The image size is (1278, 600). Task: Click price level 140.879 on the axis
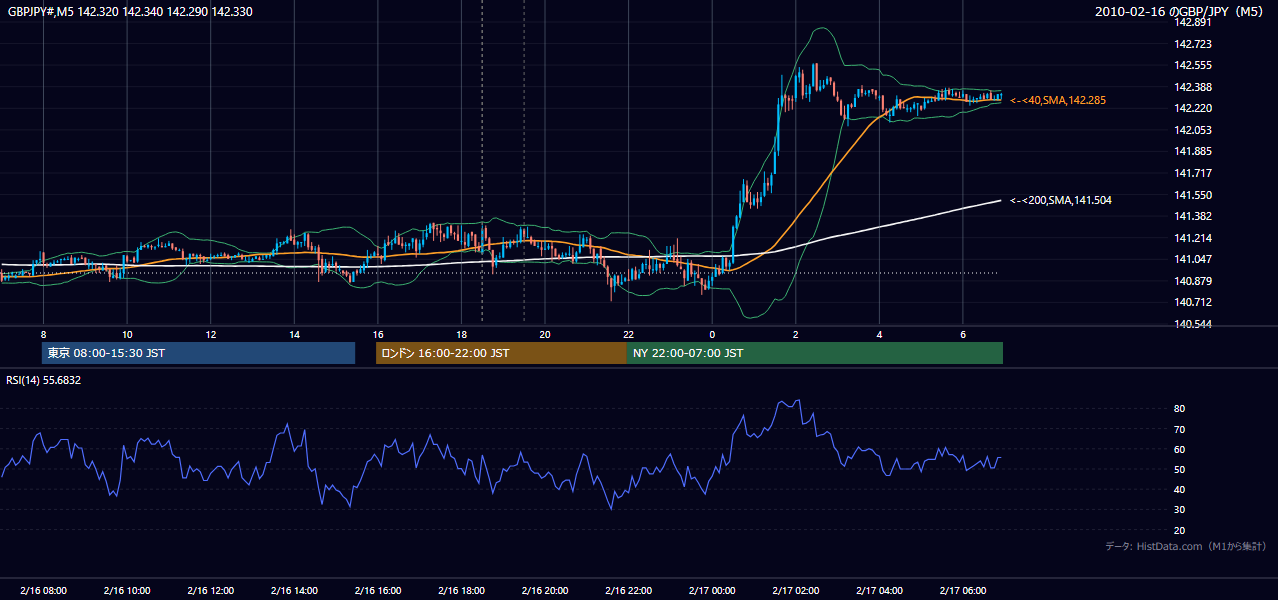(1192, 281)
